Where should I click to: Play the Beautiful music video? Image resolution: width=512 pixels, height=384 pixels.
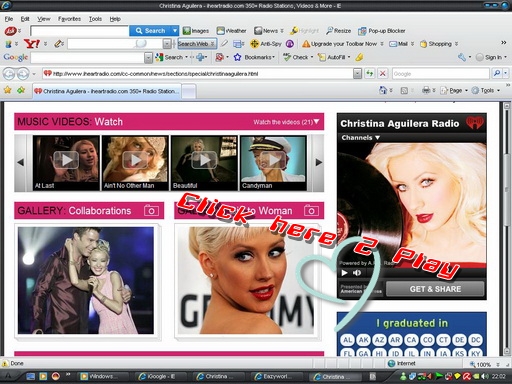tap(204, 160)
